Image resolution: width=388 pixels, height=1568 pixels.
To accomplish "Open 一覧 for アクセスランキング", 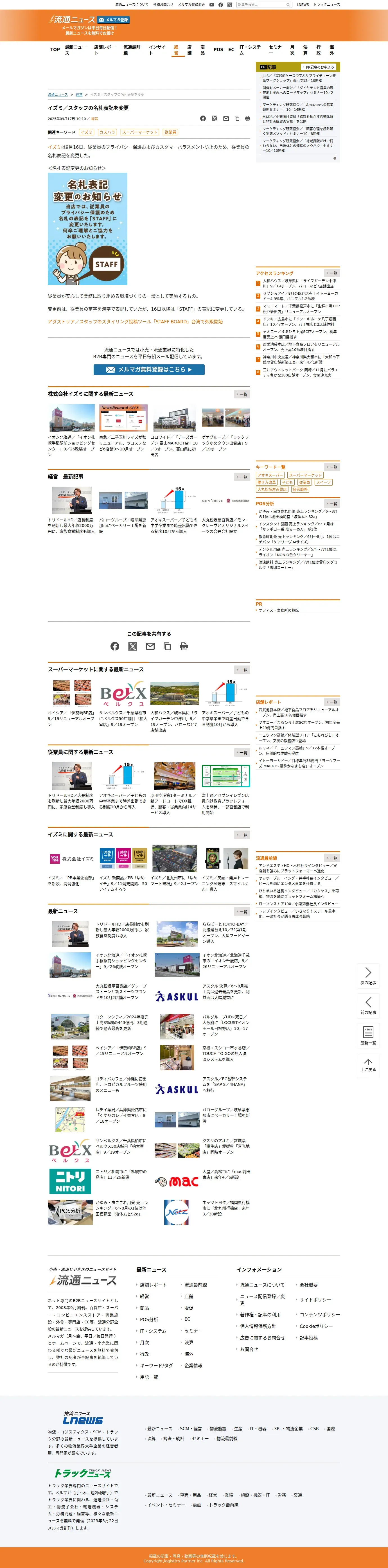I will point(331,273).
